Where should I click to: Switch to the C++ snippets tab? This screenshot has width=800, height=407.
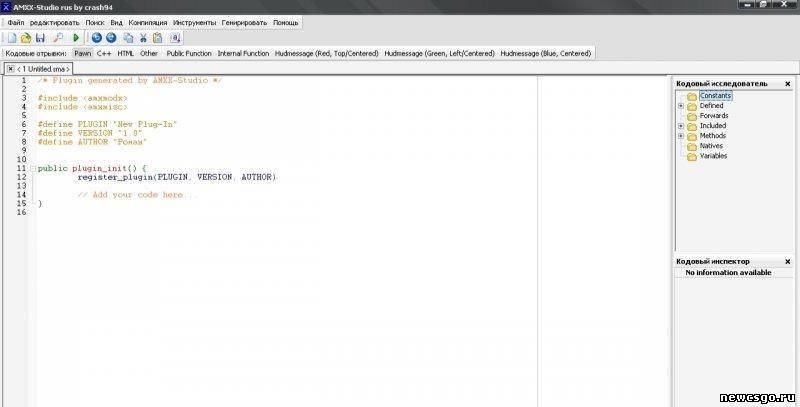tap(104, 53)
